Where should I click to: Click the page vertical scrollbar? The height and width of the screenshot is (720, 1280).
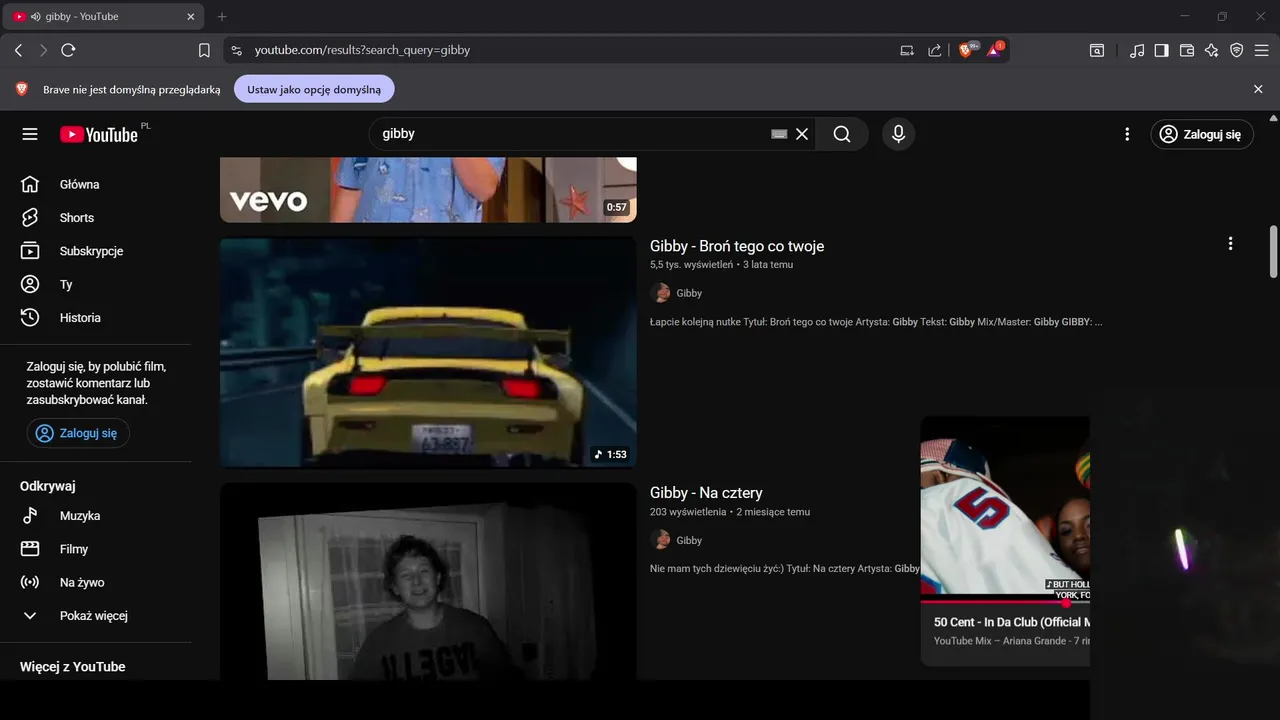[1273, 252]
